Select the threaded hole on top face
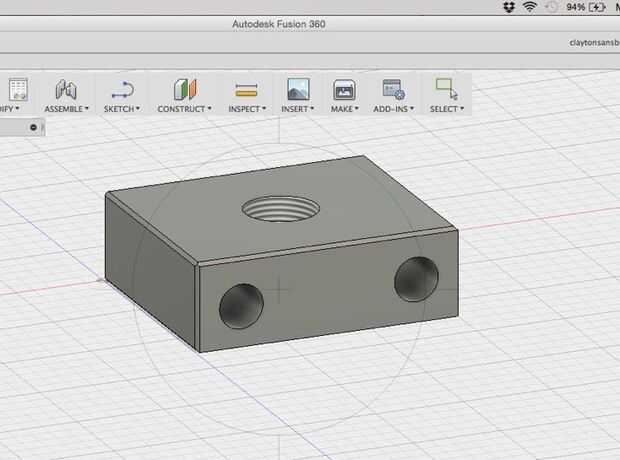The height and width of the screenshot is (460, 620). coord(280,208)
